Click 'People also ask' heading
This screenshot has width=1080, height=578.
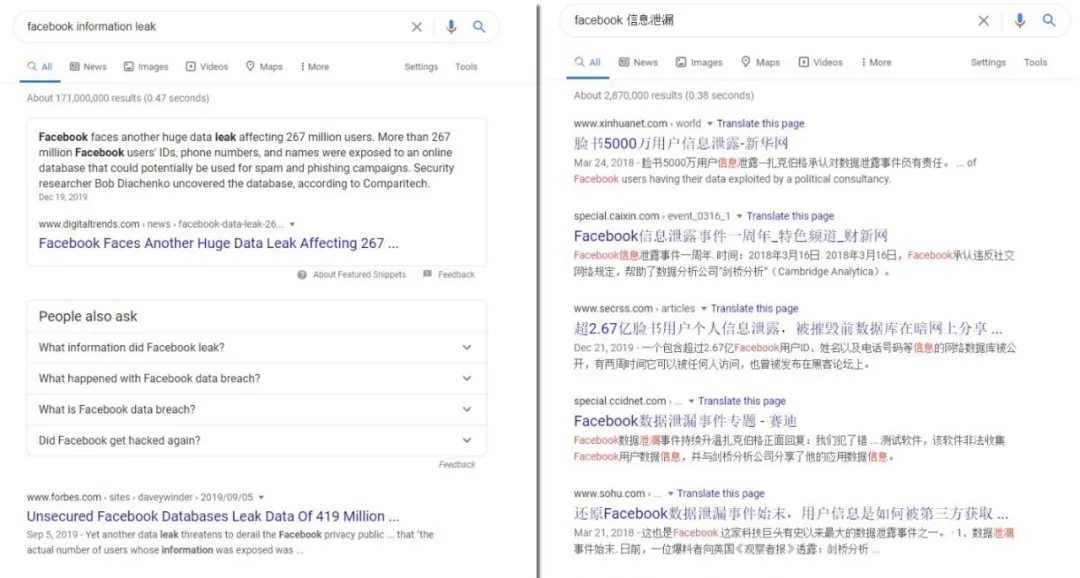[87, 316]
